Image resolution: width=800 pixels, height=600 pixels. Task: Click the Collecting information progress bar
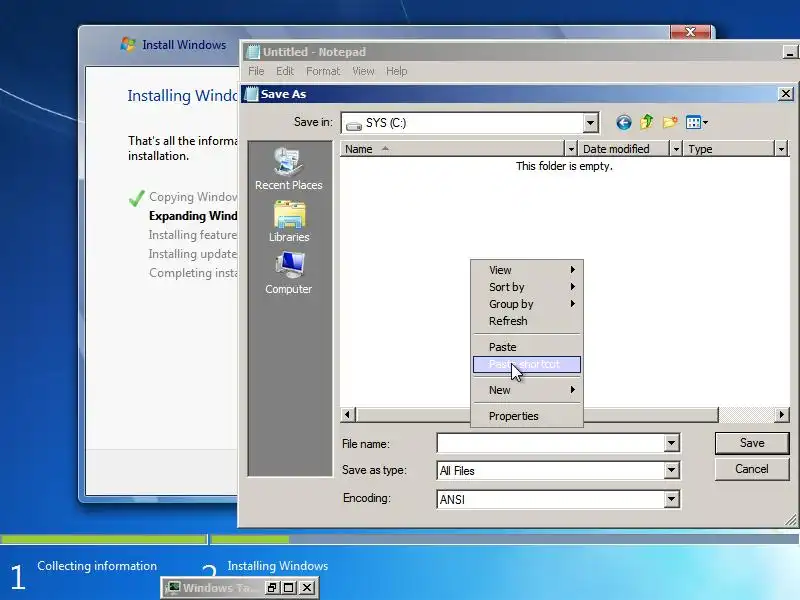[x=104, y=539]
